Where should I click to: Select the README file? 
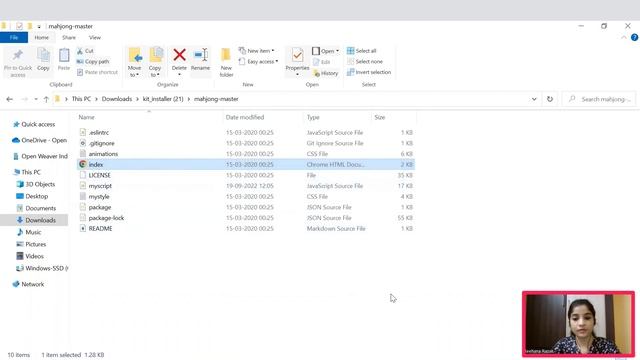[x=100, y=229]
